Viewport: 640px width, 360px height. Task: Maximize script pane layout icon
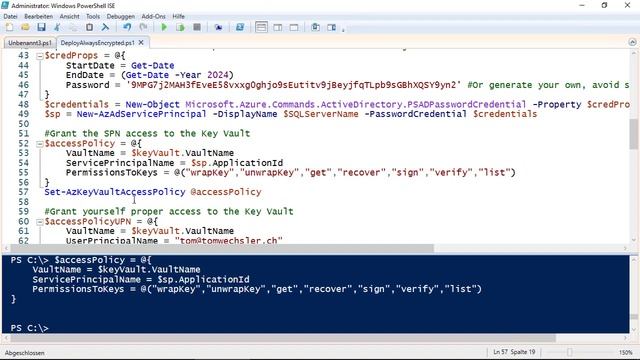[294, 27]
